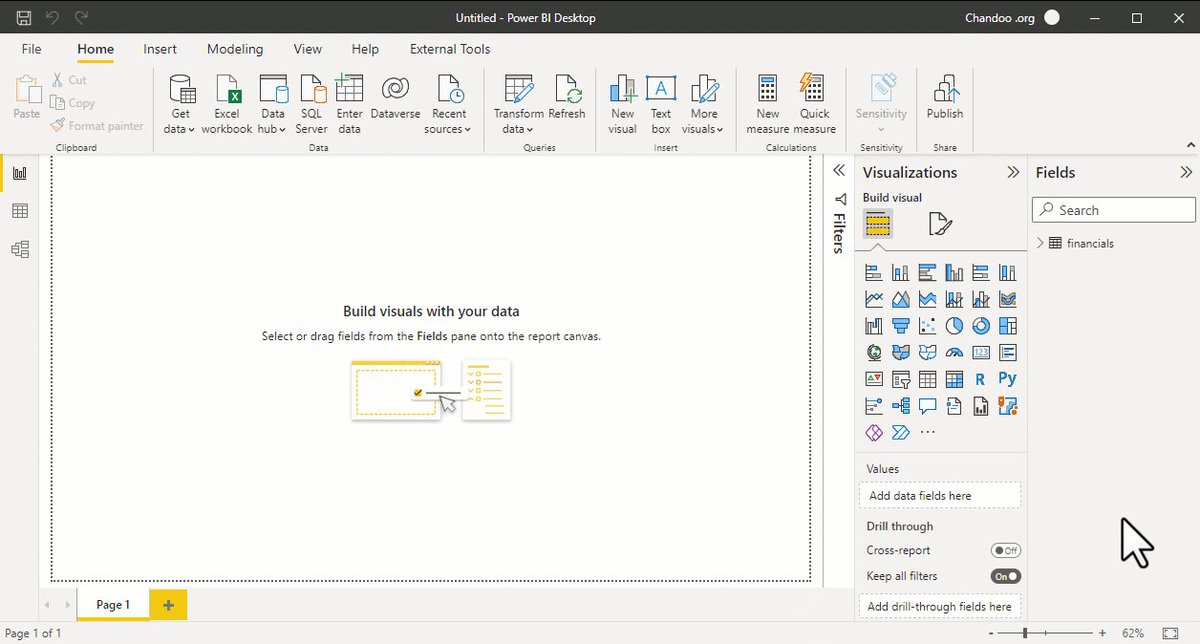Choose the Card visual showing 123
This screenshot has height=644, width=1200.
[981, 352]
